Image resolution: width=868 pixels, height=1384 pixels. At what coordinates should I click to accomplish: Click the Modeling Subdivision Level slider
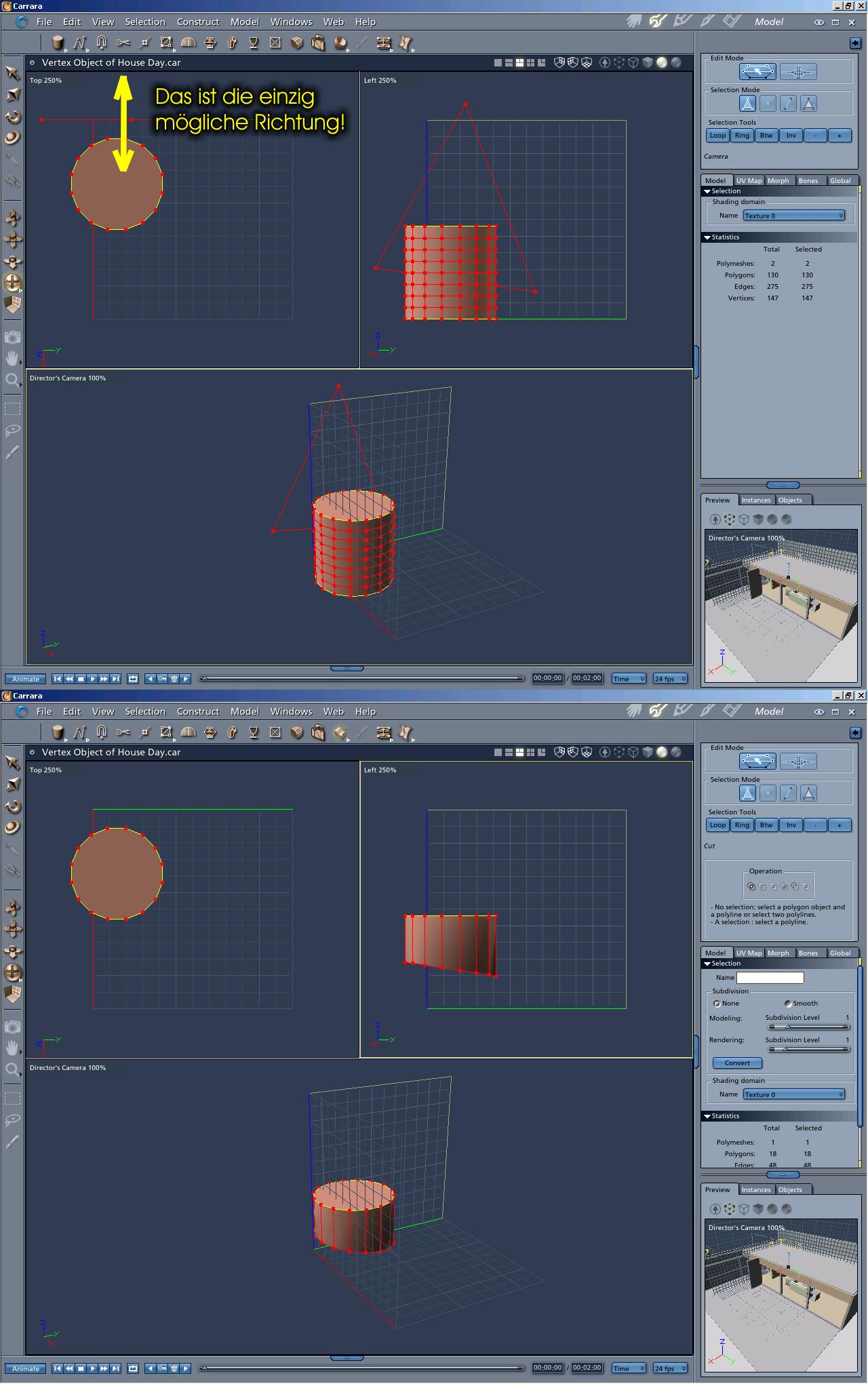(807, 1027)
